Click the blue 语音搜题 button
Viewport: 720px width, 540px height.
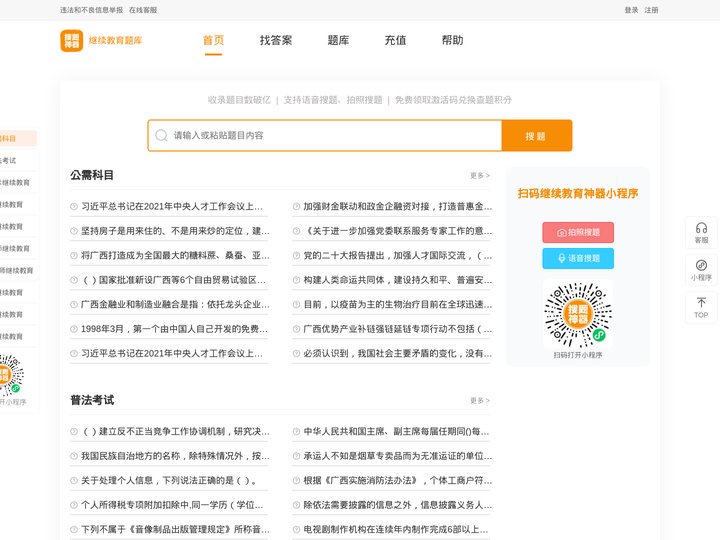tap(578, 259)
